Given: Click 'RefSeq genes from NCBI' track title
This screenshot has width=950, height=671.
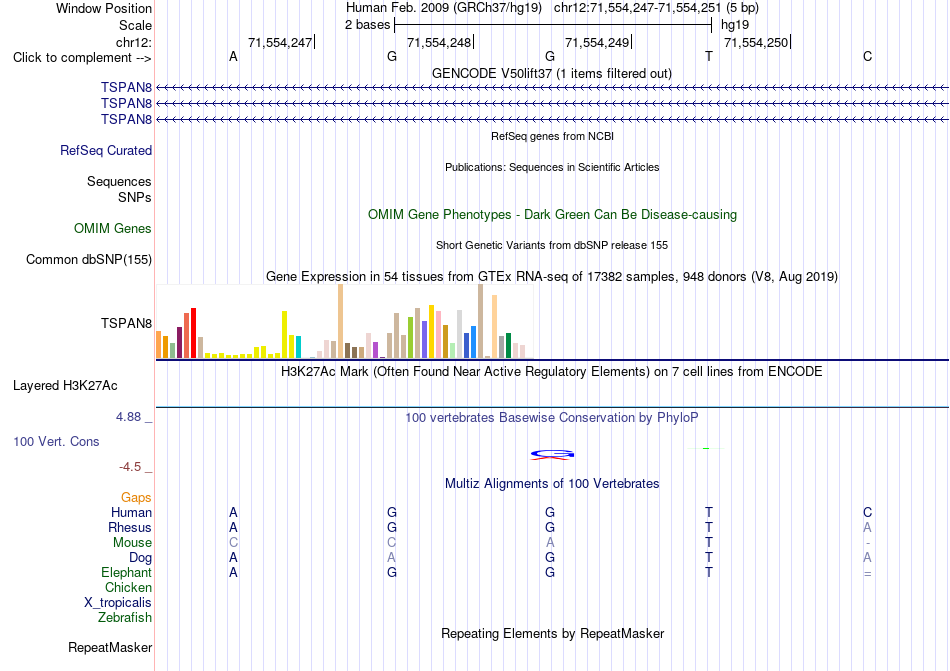Looking at the screenshot, I should [552, 136].
